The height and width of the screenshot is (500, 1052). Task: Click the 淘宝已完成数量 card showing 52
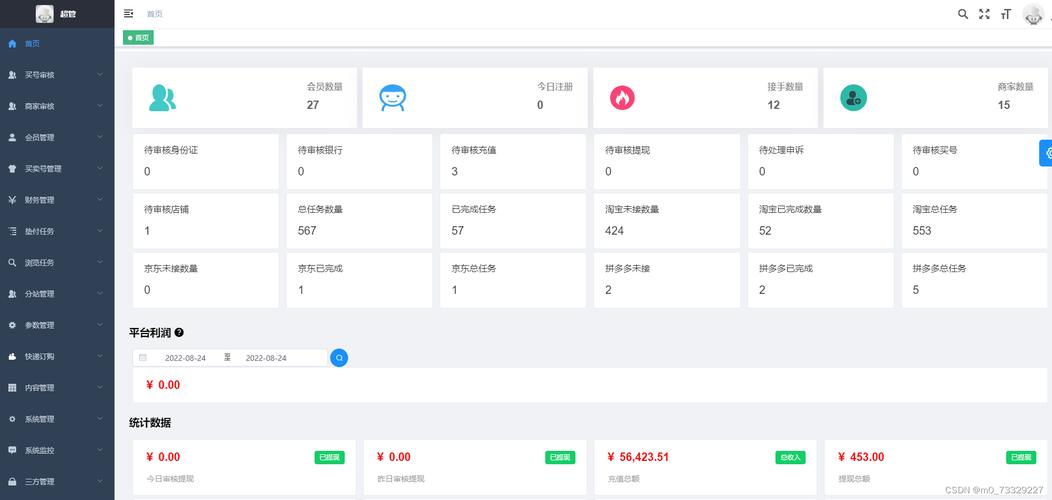pos(821,221)
